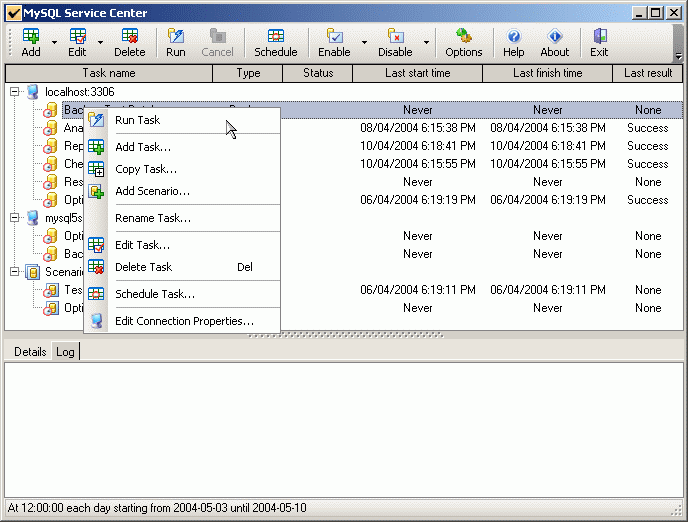Sort by Status column header
This screenshot has width=688, height=522.
pos(318,73)
